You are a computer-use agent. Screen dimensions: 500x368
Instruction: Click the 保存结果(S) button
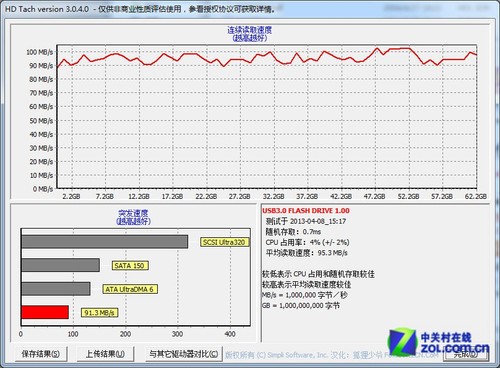point(41,354)
